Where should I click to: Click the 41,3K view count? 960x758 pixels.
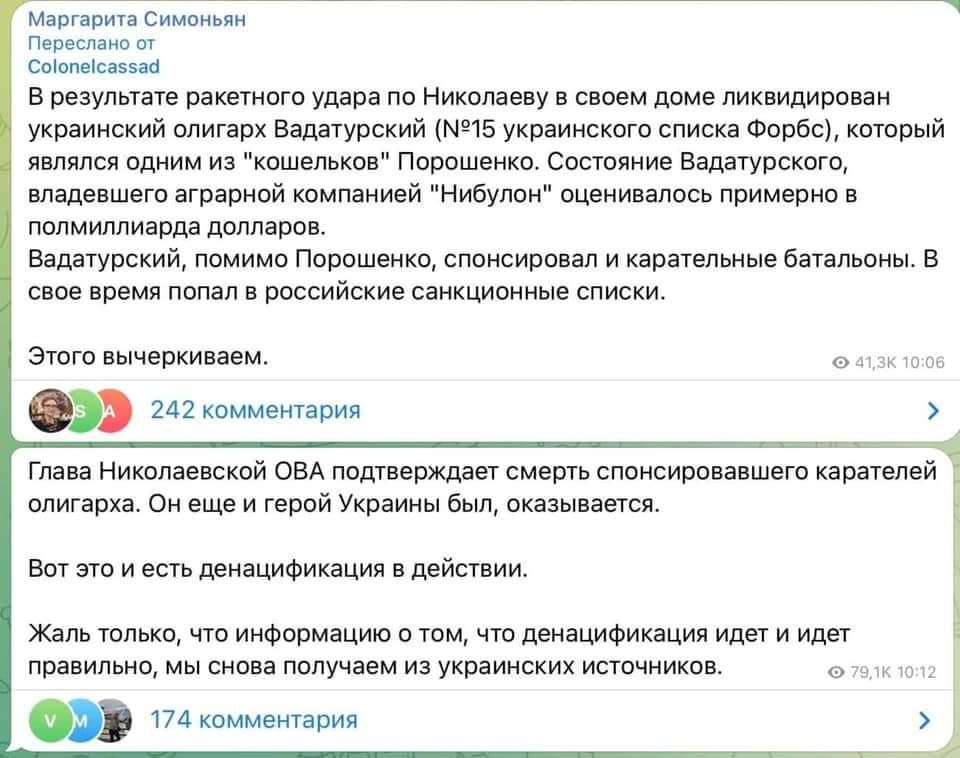(868, 363)
